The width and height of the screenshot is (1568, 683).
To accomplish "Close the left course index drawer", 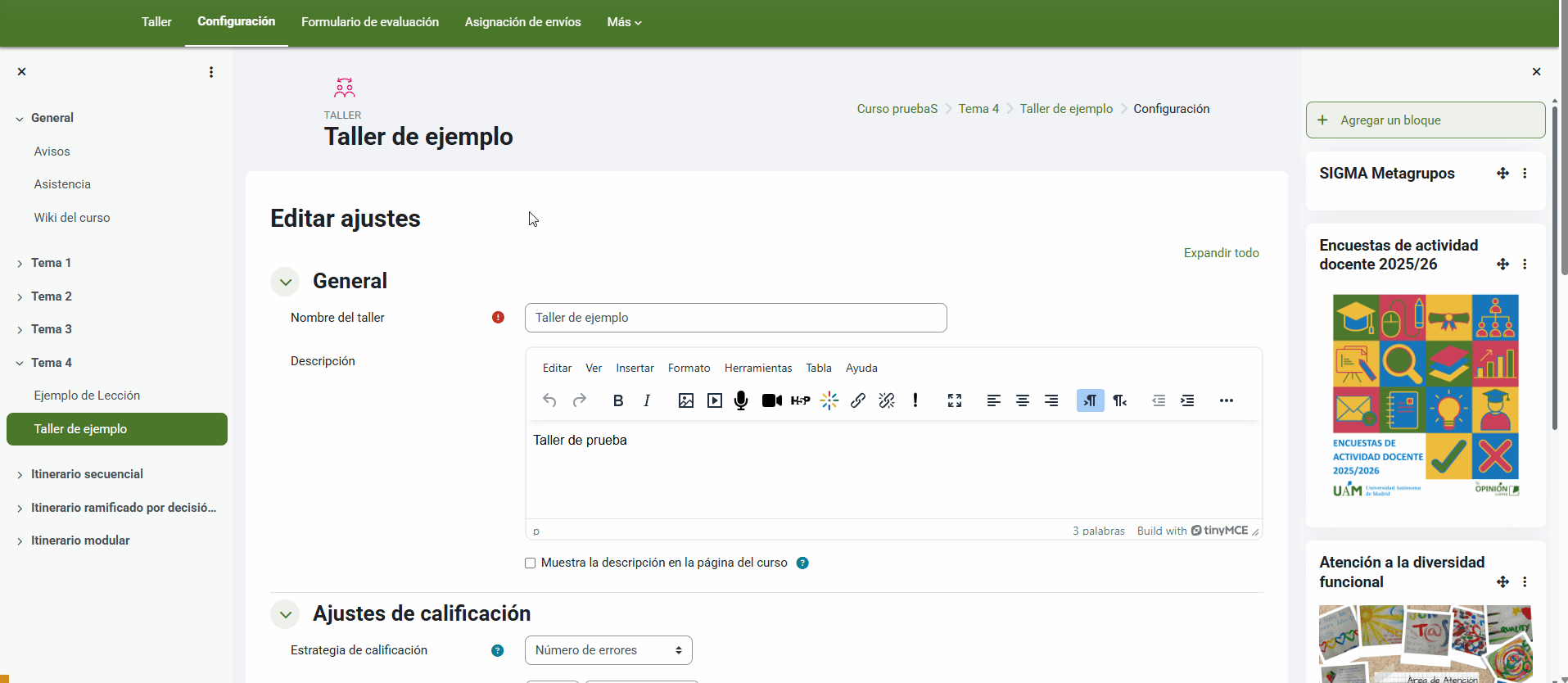I will click(x=22, y=72).
